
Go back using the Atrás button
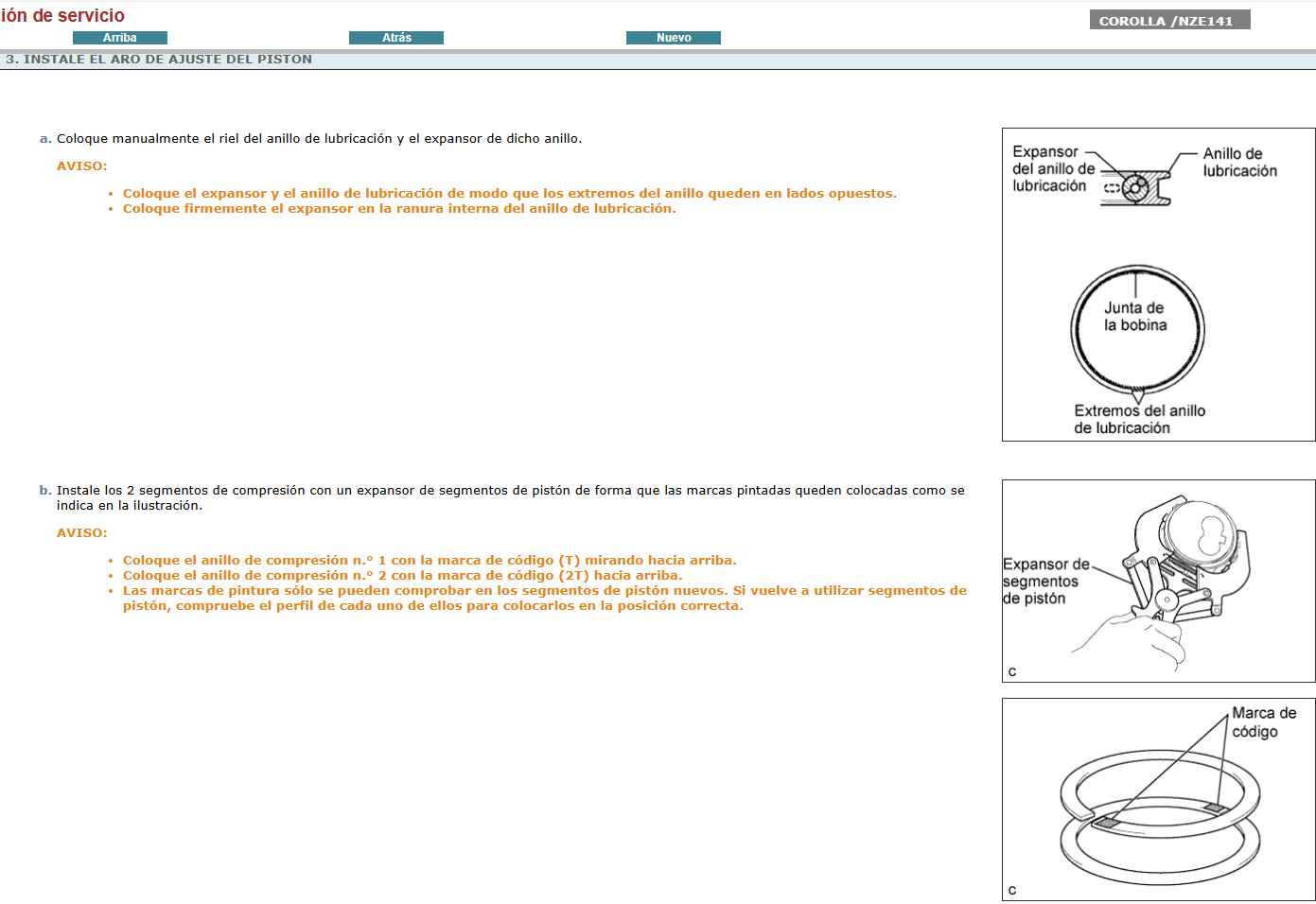coord(396,38)
